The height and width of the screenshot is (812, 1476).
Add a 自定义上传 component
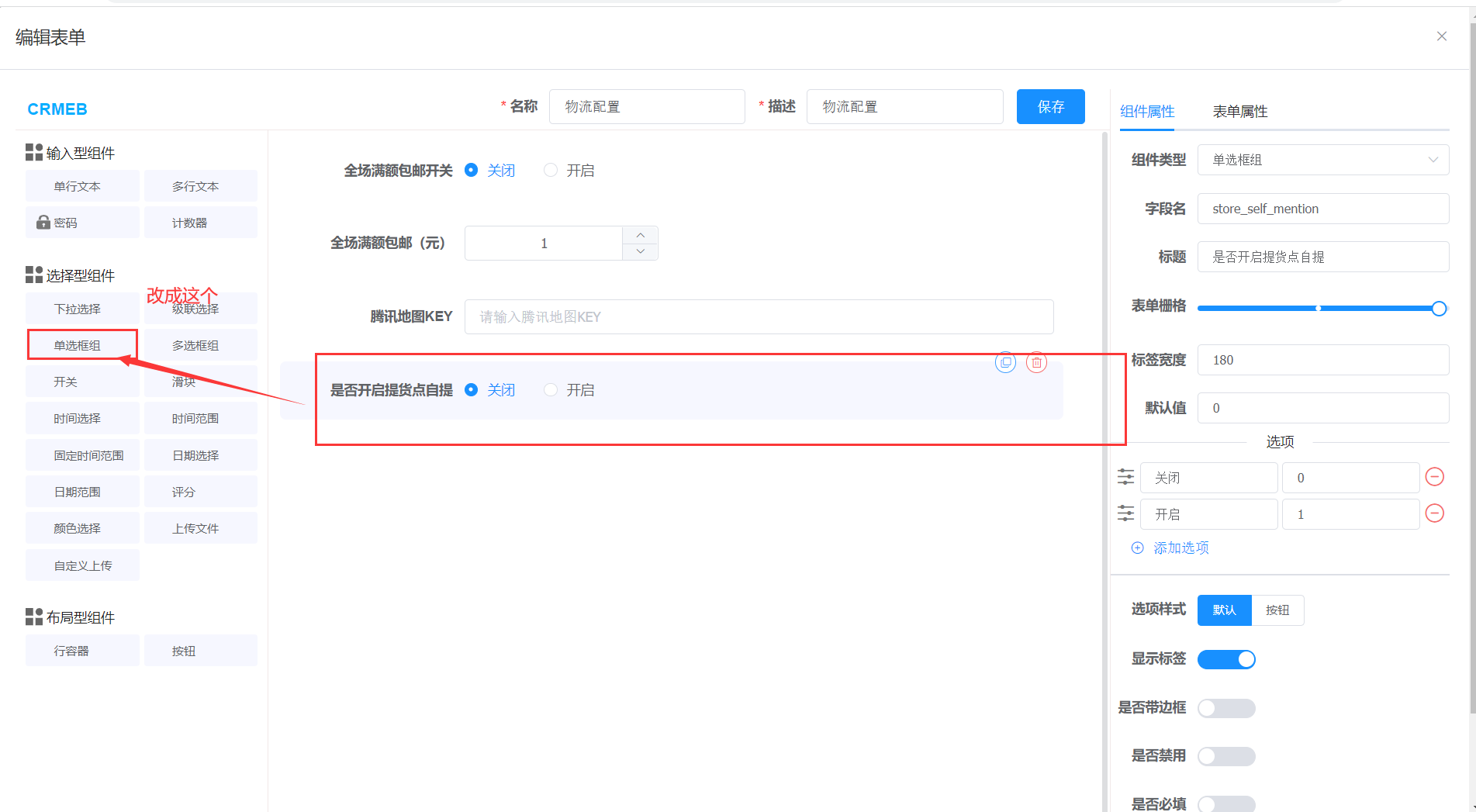coord(82,565)
